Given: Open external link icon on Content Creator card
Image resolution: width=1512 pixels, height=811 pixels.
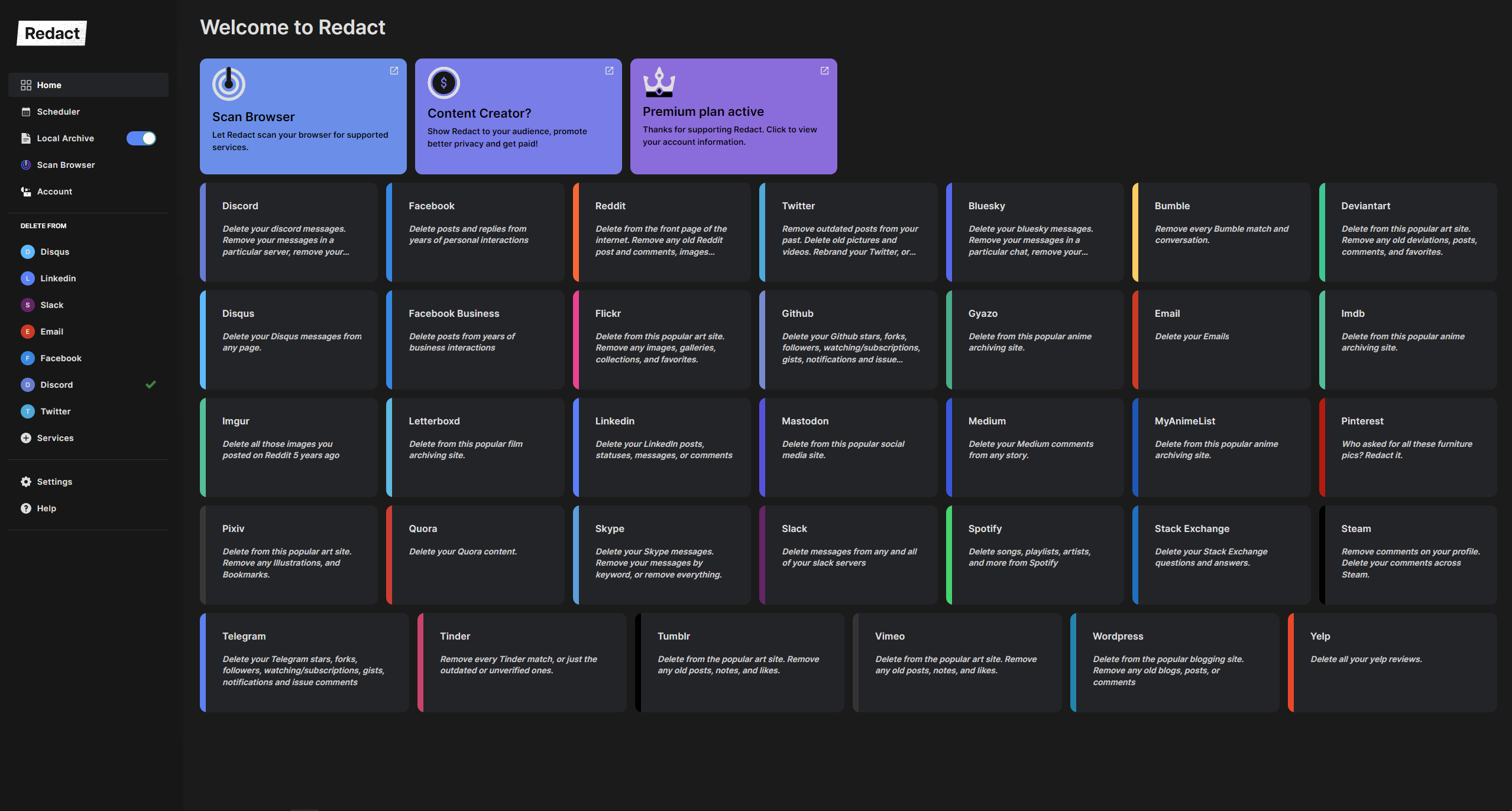Looking at the screenshot, I should [x=609, y=71].
